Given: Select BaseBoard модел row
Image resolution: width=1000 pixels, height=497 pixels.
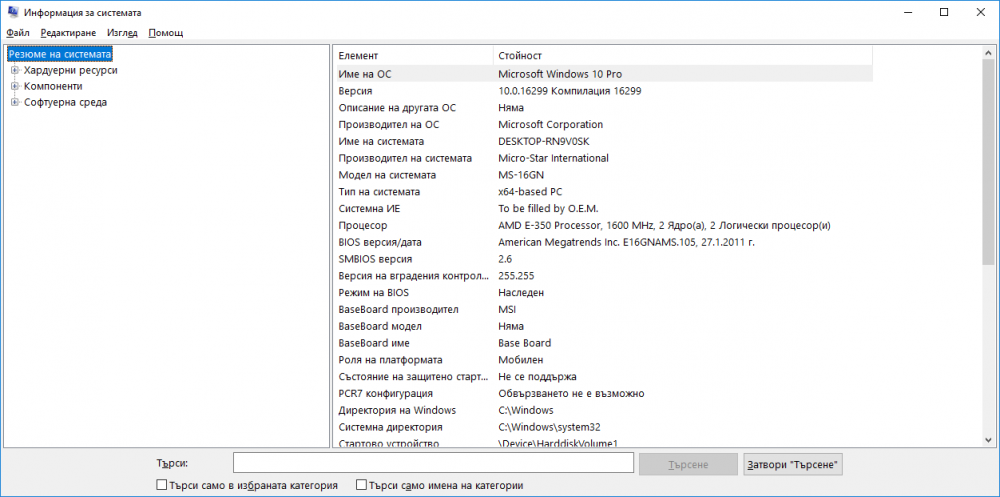Looking at the screenshot, I should (603, 326).
